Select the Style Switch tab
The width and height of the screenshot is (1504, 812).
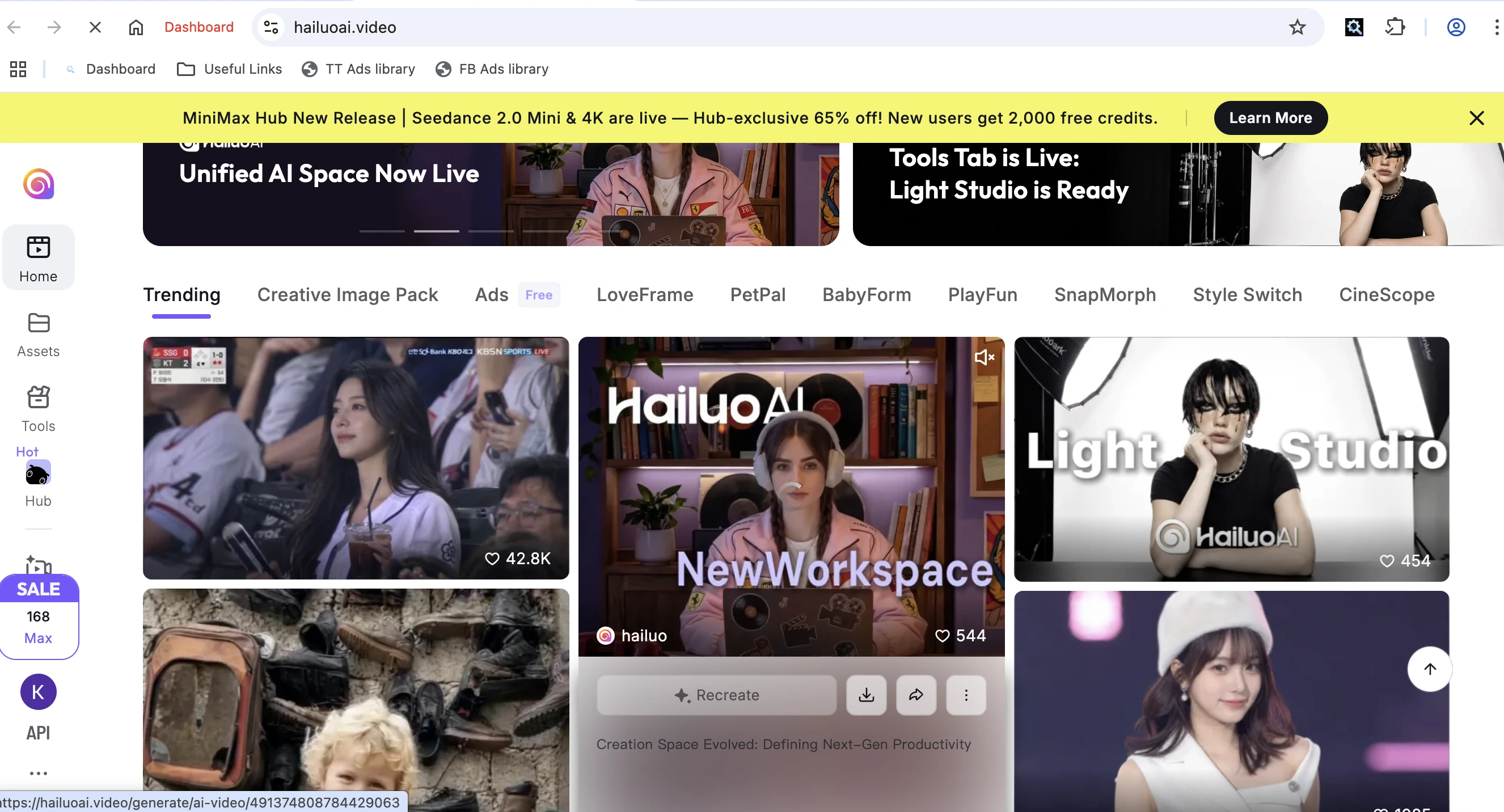(1247, 295)
